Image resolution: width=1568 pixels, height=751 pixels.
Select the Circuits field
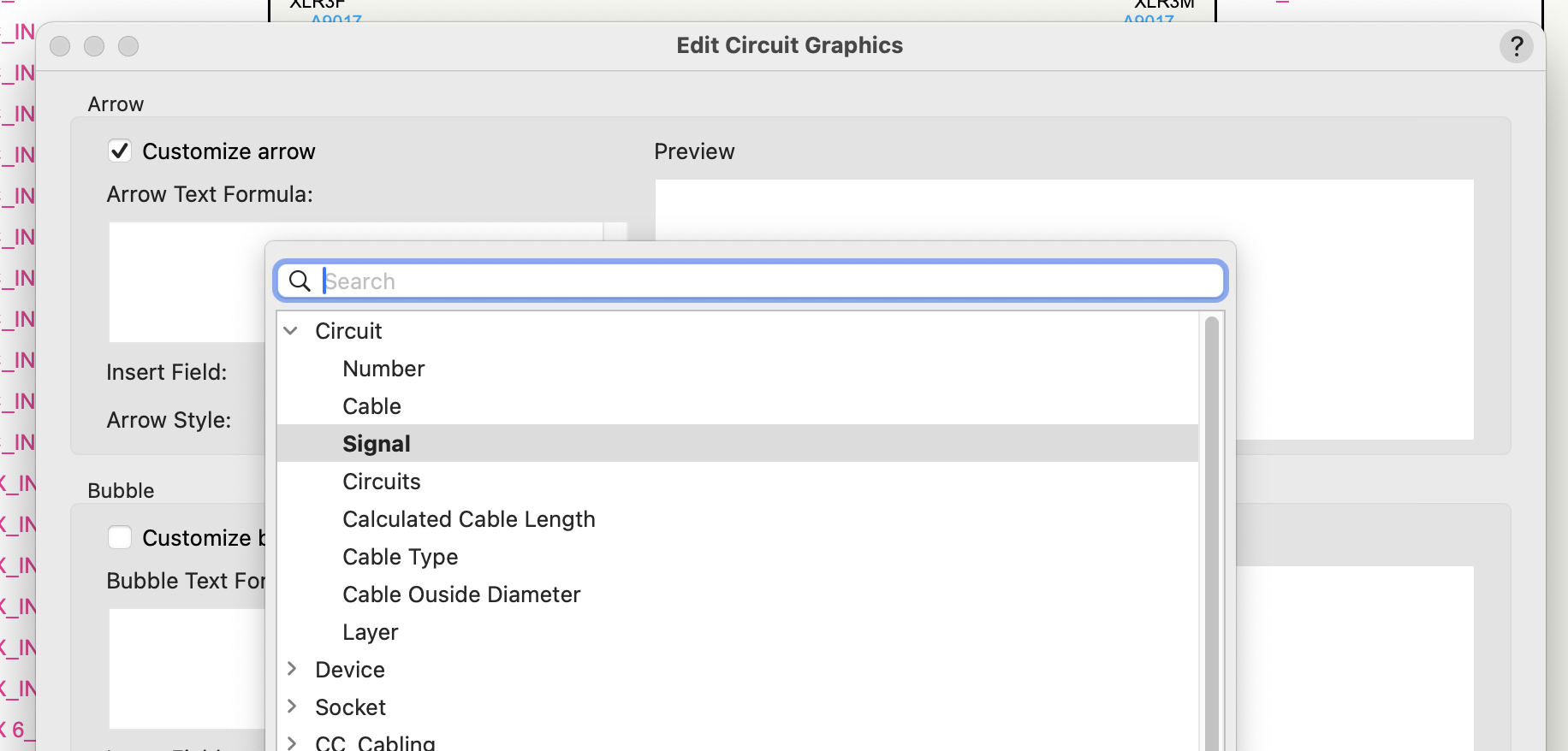tap(381, 481)
